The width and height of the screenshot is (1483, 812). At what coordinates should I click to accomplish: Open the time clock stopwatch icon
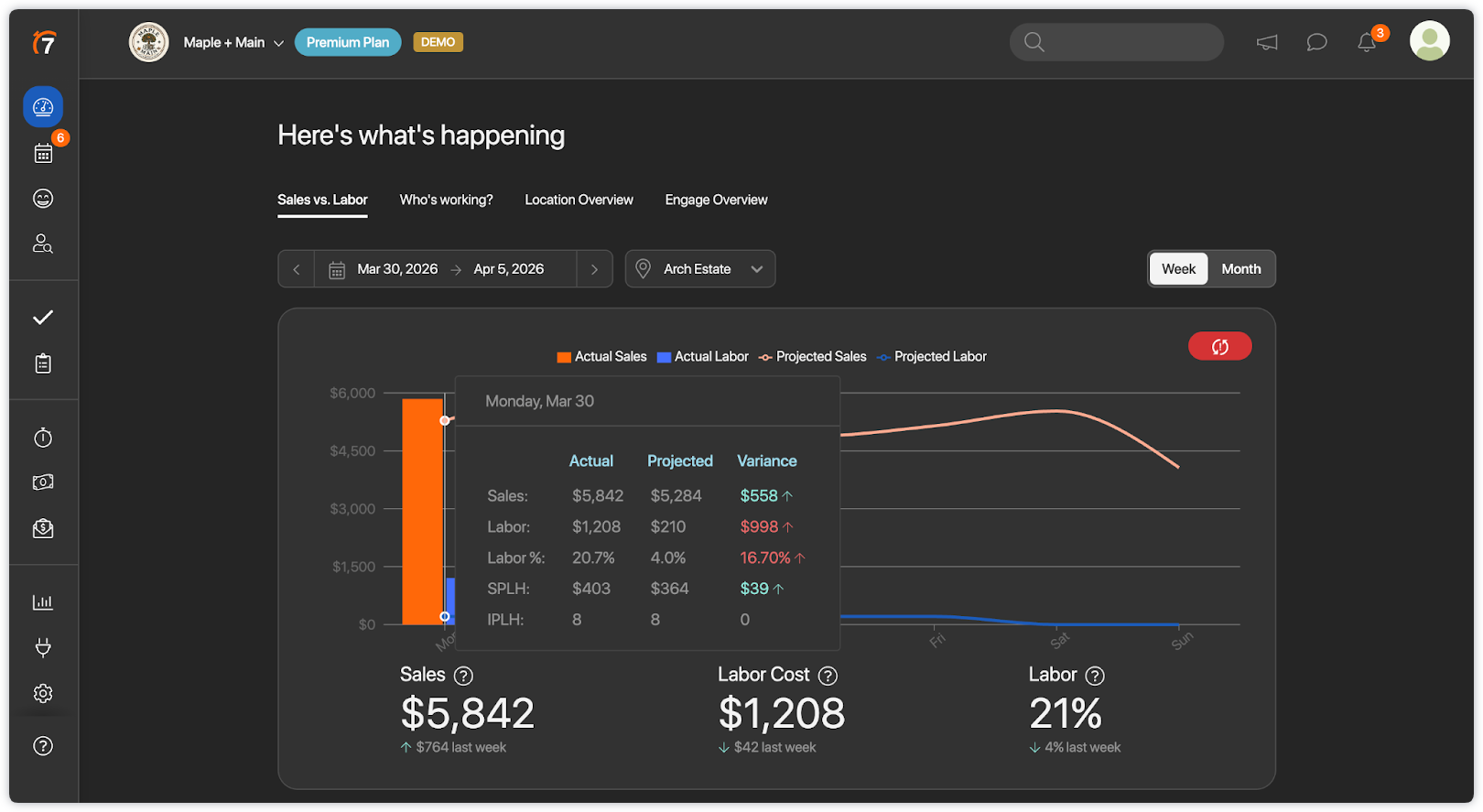[43, 438]
